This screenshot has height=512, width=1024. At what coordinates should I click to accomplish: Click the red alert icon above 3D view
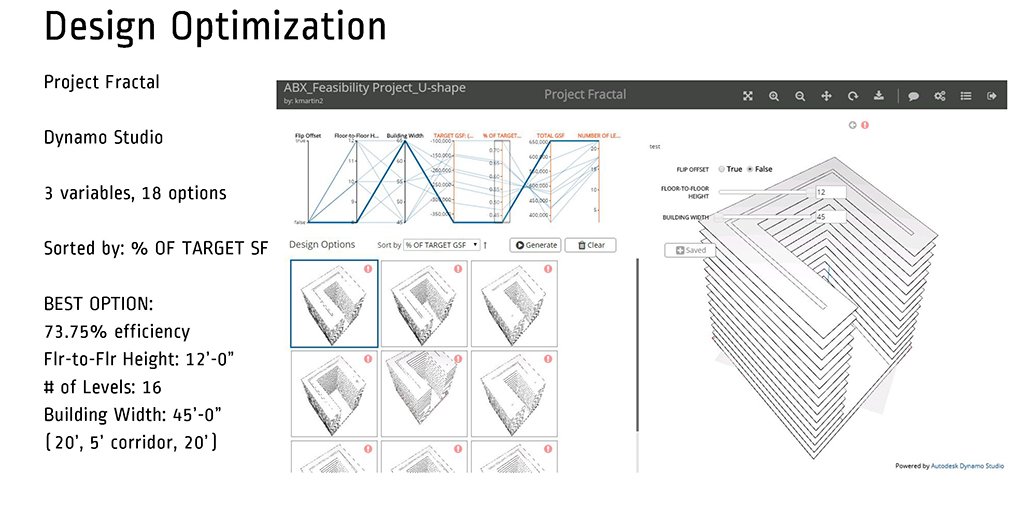865,125
